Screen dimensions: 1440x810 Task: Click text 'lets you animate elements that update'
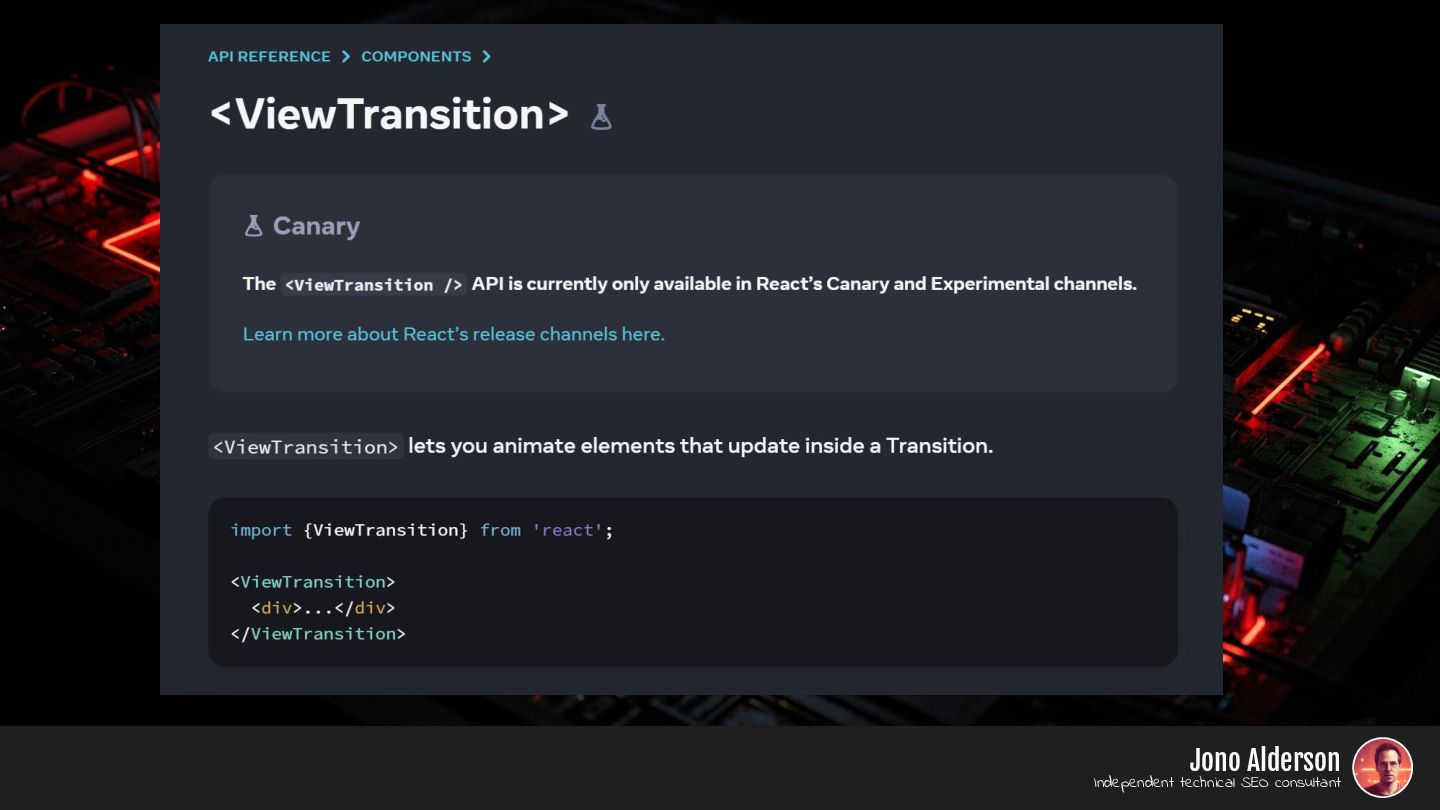click(x=596, y=446)
